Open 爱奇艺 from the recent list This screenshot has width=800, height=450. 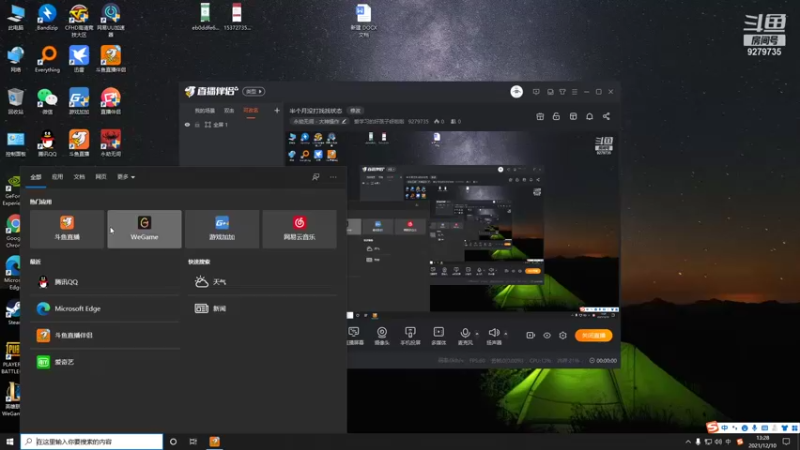(105, 362)
